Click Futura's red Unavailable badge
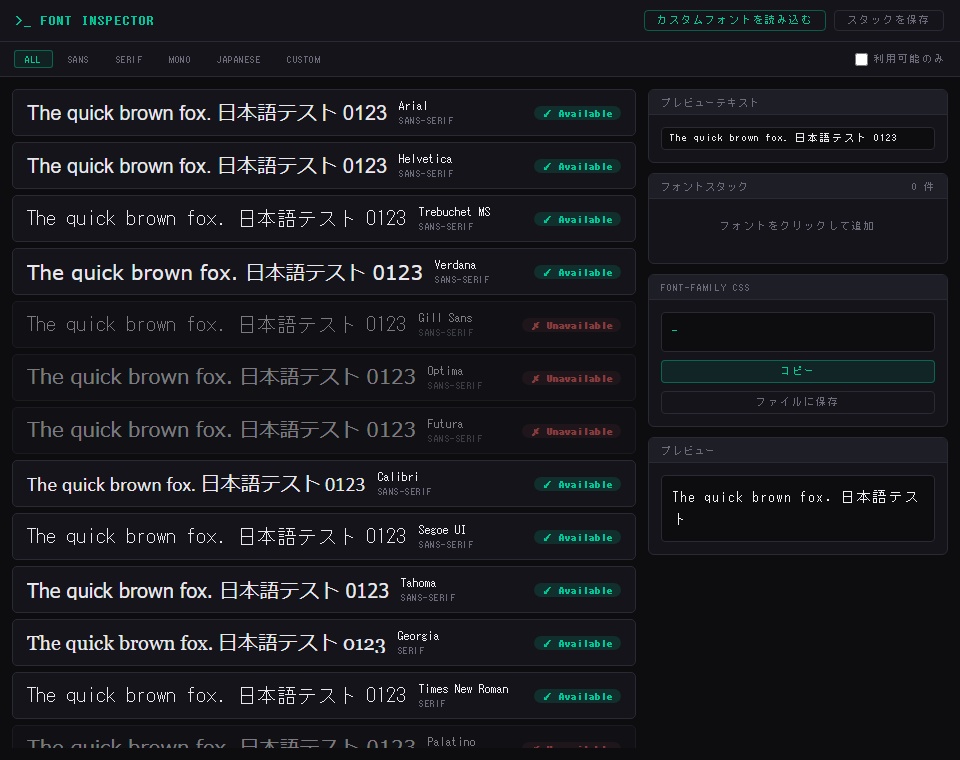The width and height of the screenshot is (960, 760). (x=572, y=431)
